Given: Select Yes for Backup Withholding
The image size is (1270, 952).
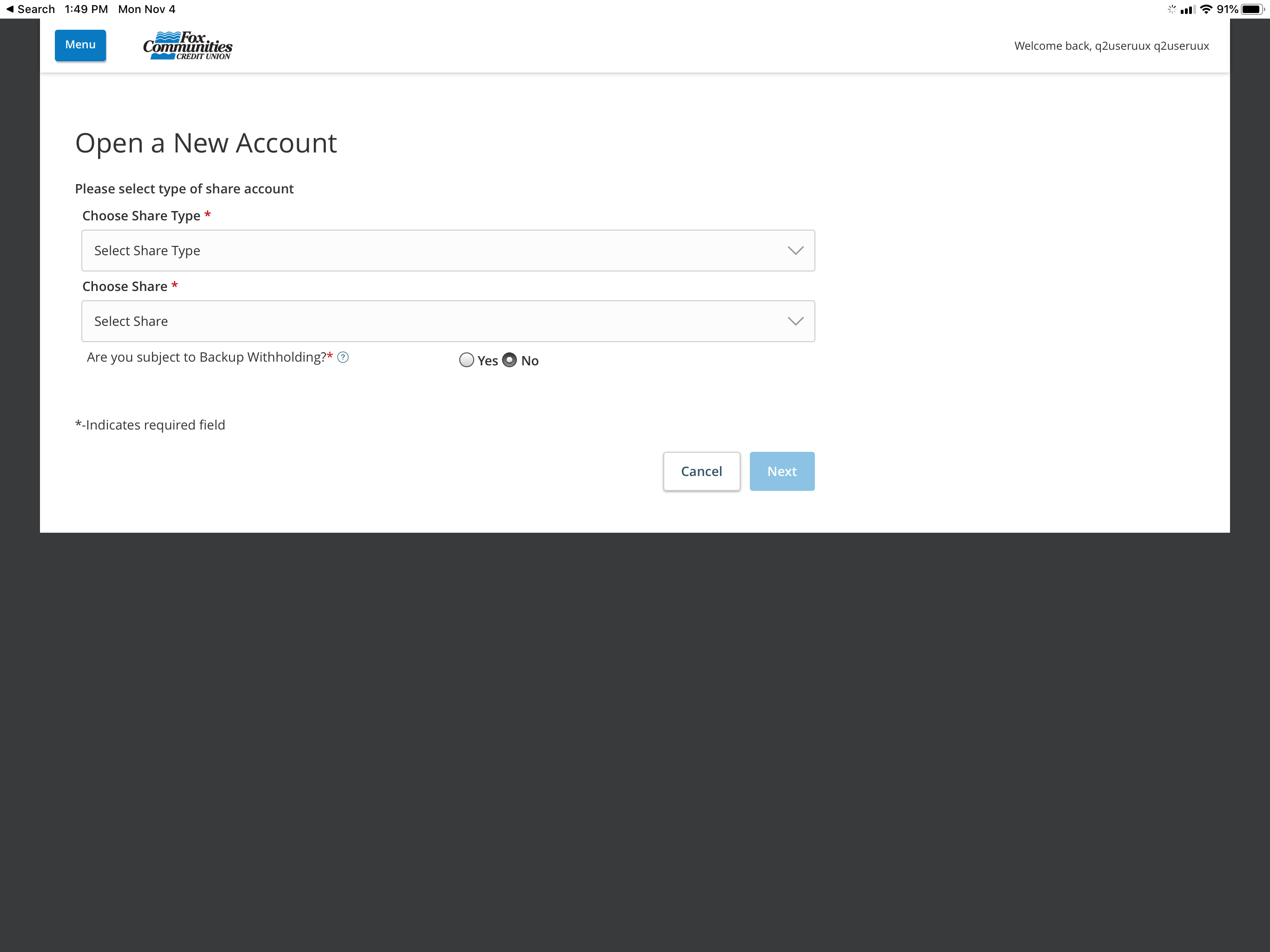Looking at the screenshot, I should 466,360.
